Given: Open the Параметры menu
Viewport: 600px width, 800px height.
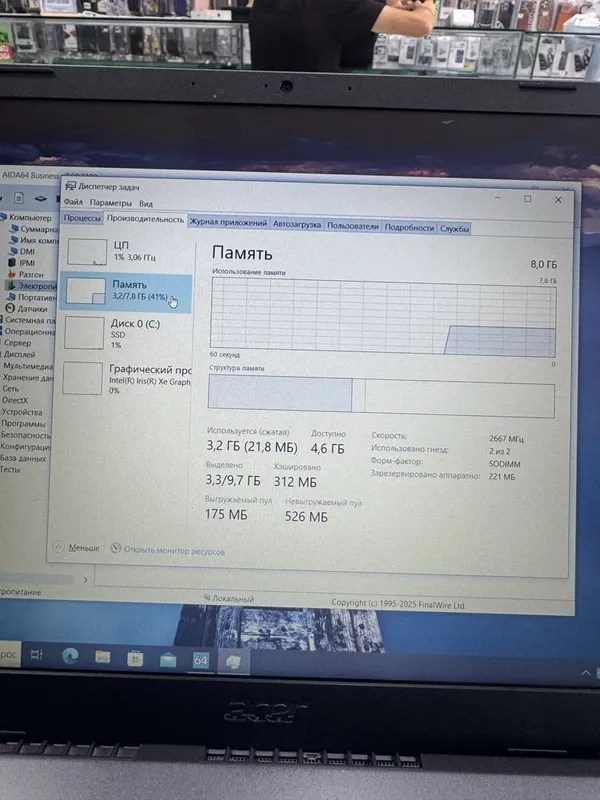Looking at the screenshot, I should point(111,203).
